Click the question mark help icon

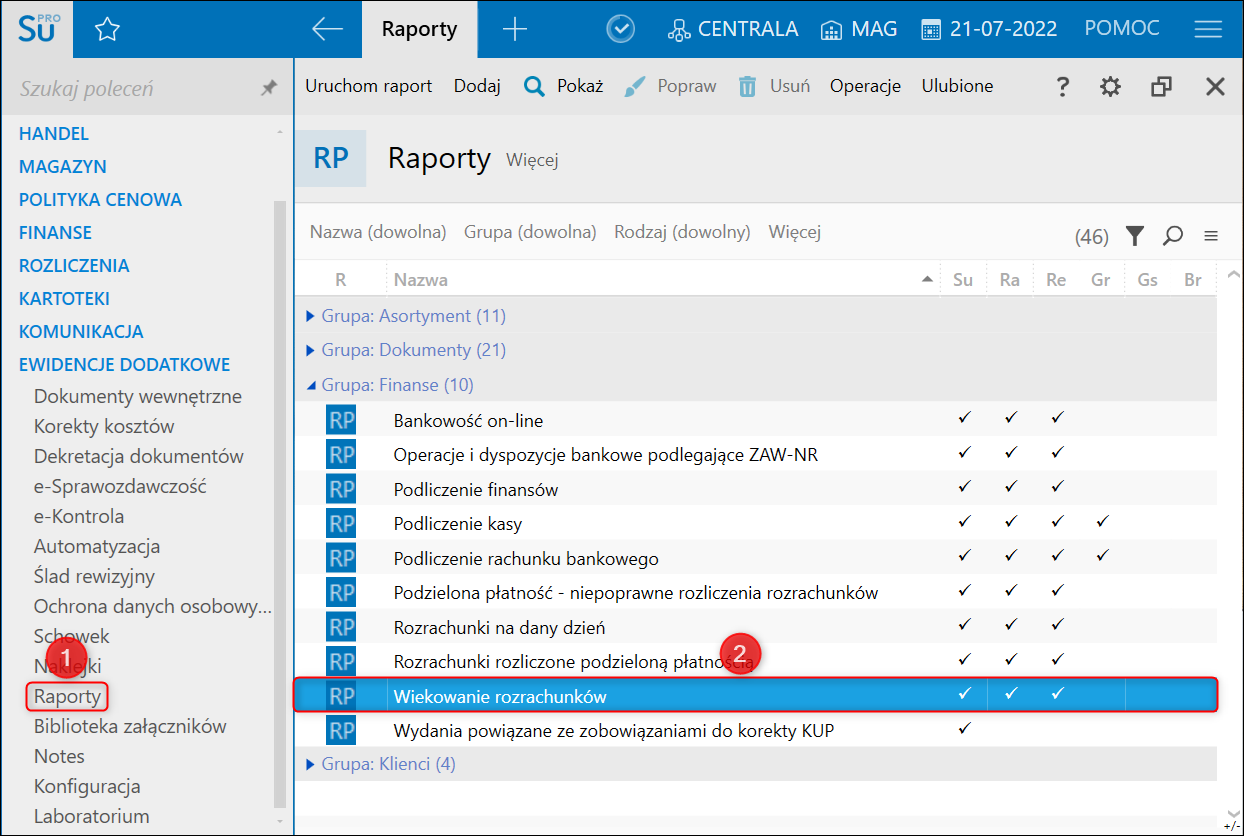(x=1063, y=87)
